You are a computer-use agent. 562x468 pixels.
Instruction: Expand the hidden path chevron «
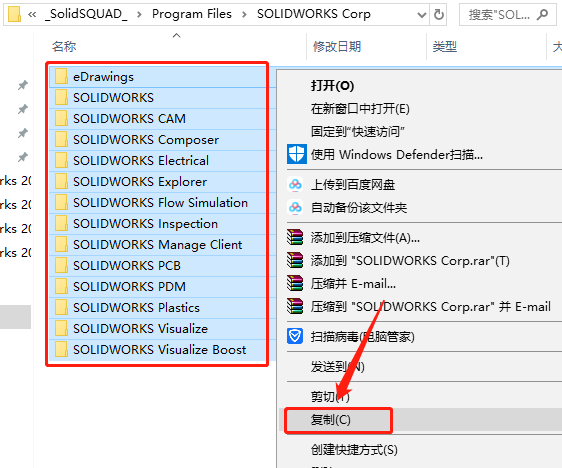click(x=32, y=14)
